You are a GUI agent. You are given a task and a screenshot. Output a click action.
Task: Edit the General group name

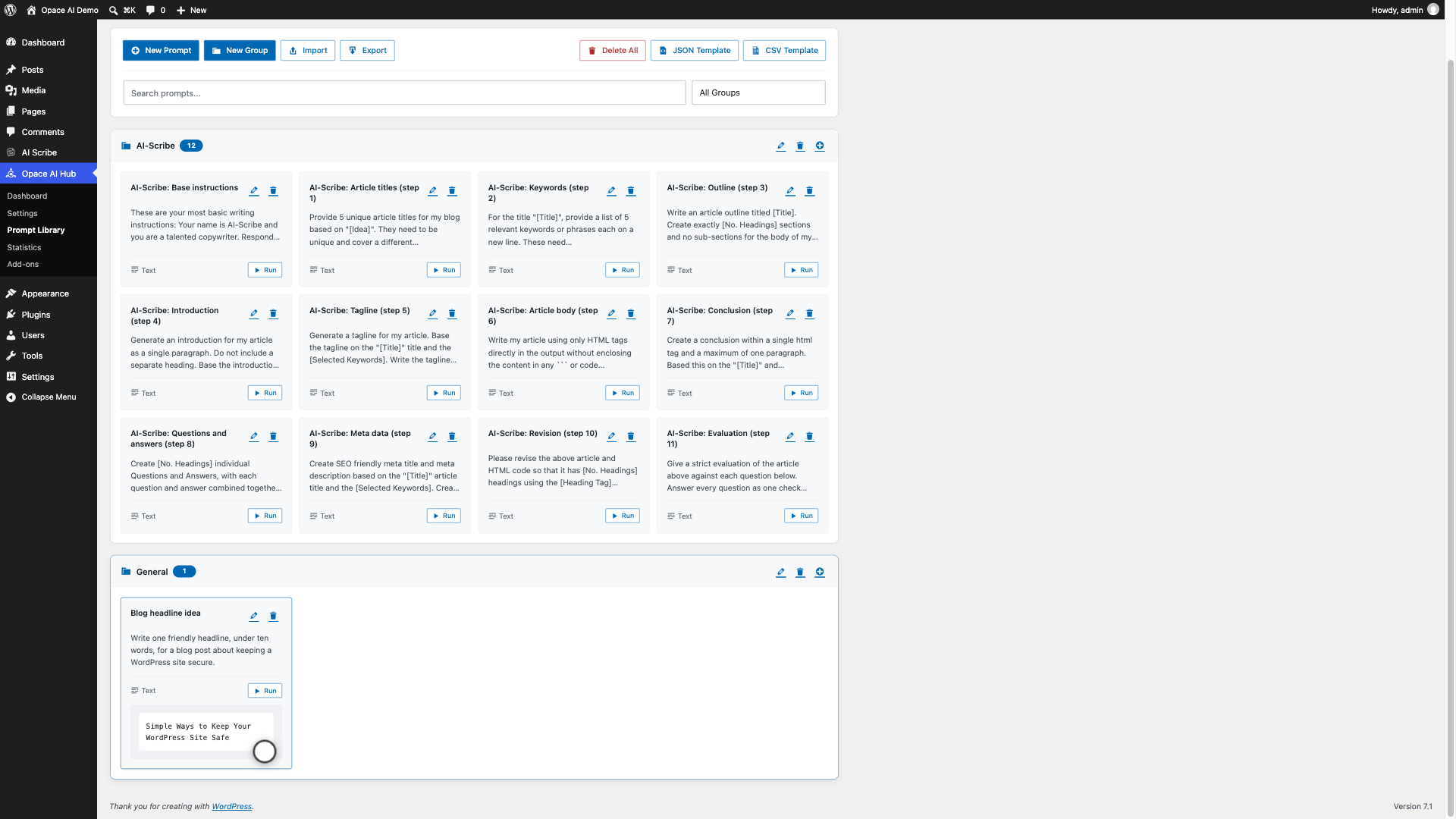[781, 573]
